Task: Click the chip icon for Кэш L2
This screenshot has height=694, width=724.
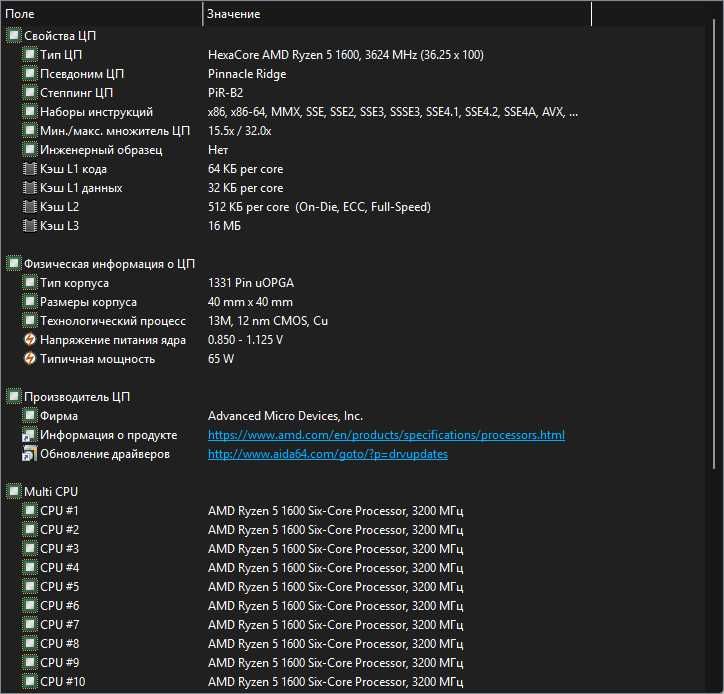Action: 29,206
